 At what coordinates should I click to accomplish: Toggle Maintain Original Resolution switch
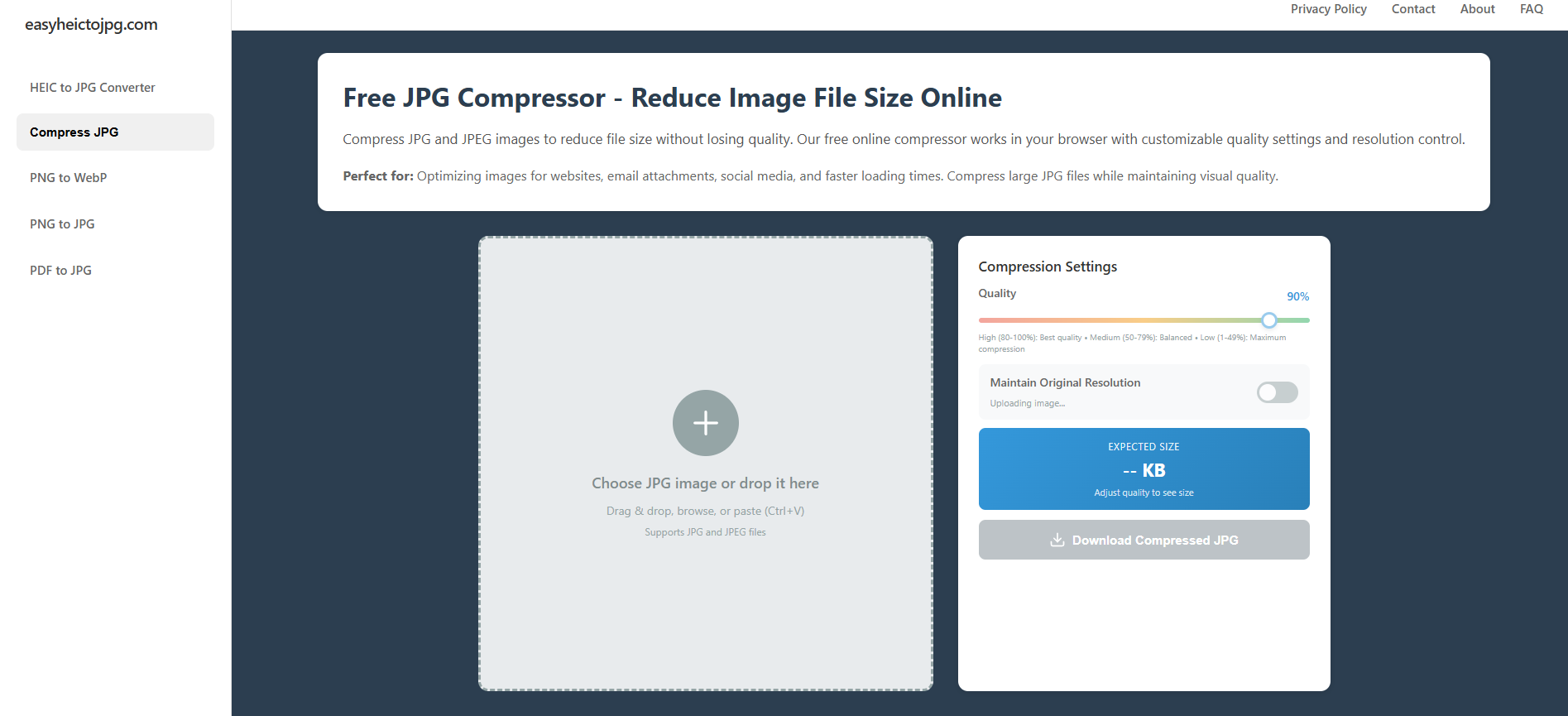click(x=1277, y=392)
